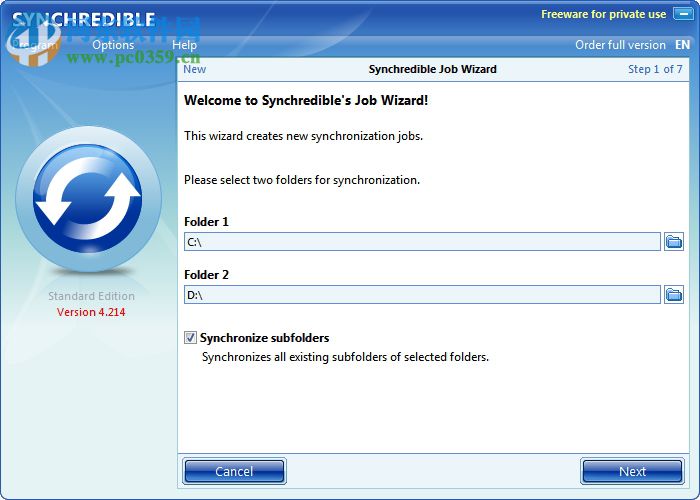
Task: Click the New label in wizard header
Action: pos(195,69)
